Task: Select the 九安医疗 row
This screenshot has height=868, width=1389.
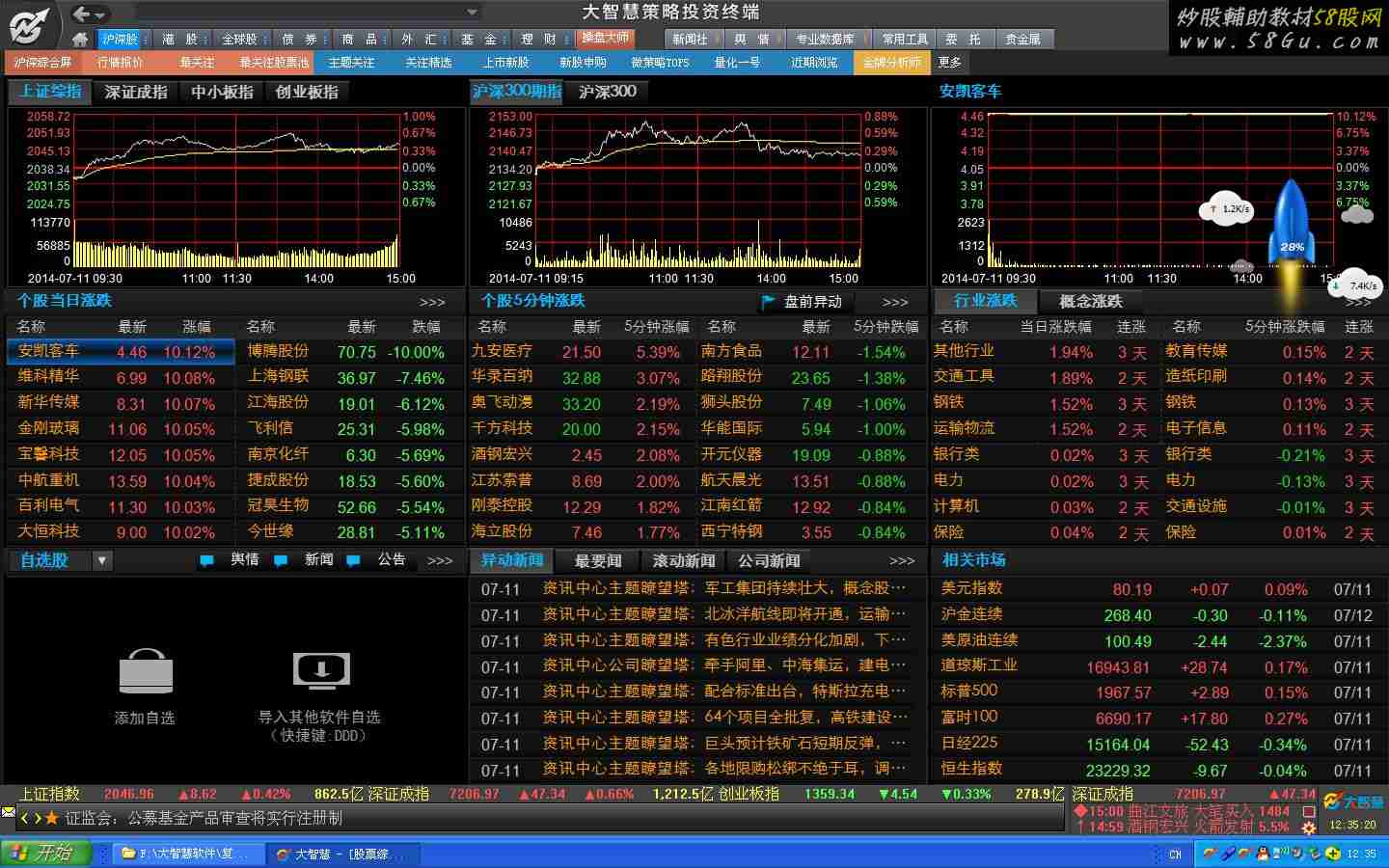Action: pos(581,352)
